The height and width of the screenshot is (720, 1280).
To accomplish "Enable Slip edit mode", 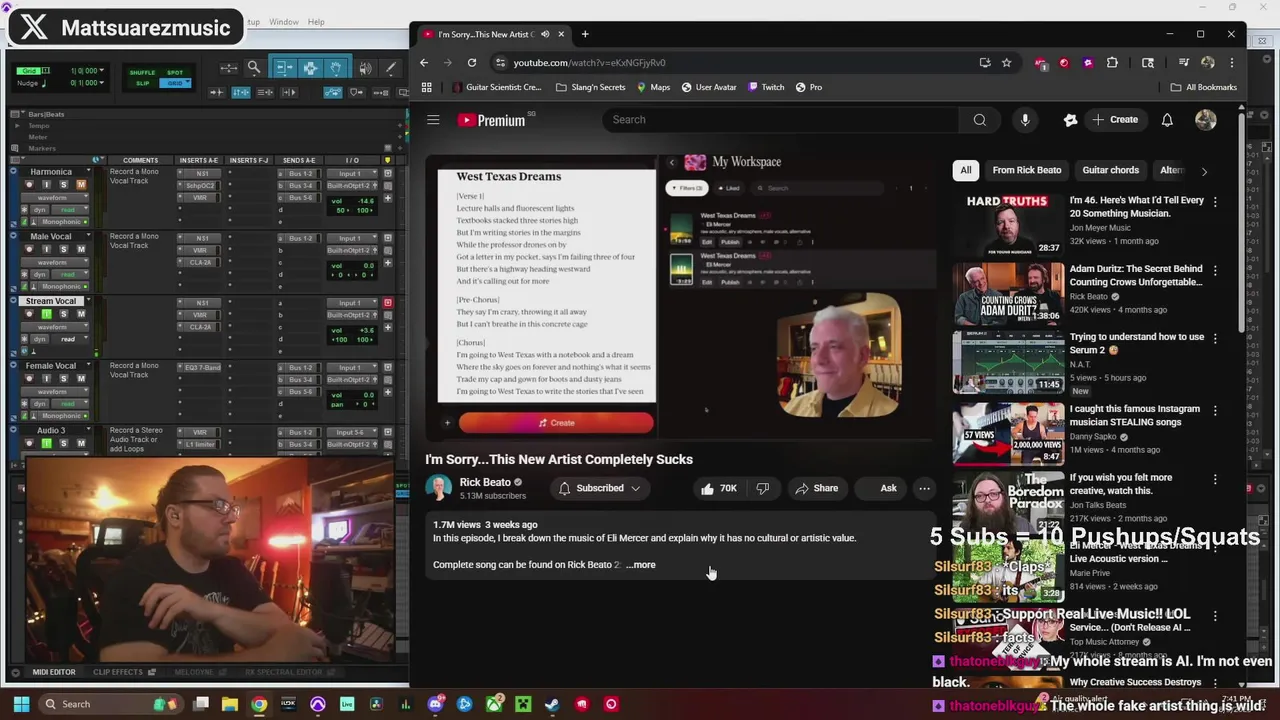I will pyautogui.click(x=142, y=83).
